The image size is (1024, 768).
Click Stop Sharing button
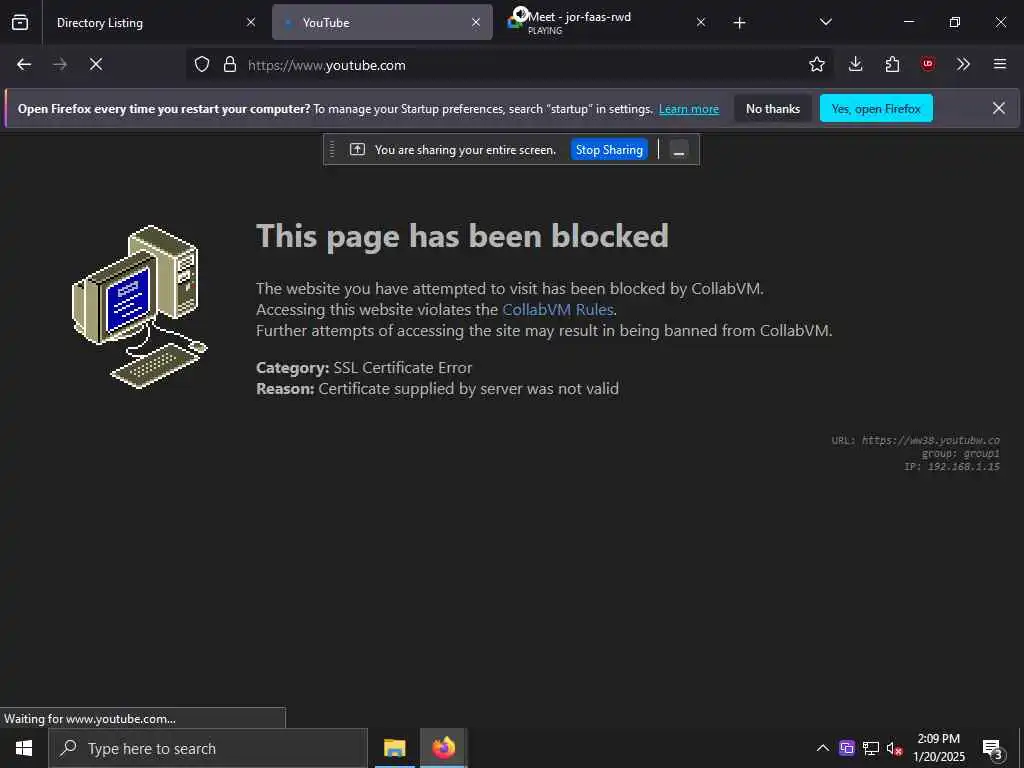click(x=609, y=150)
